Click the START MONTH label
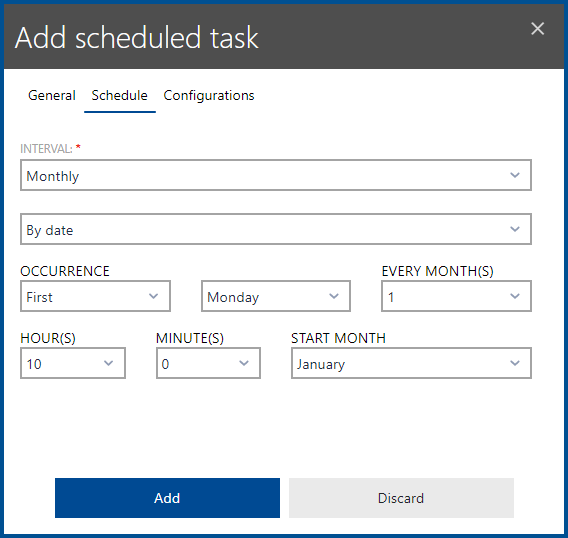 pyautogui.click(x=338, y=338)
